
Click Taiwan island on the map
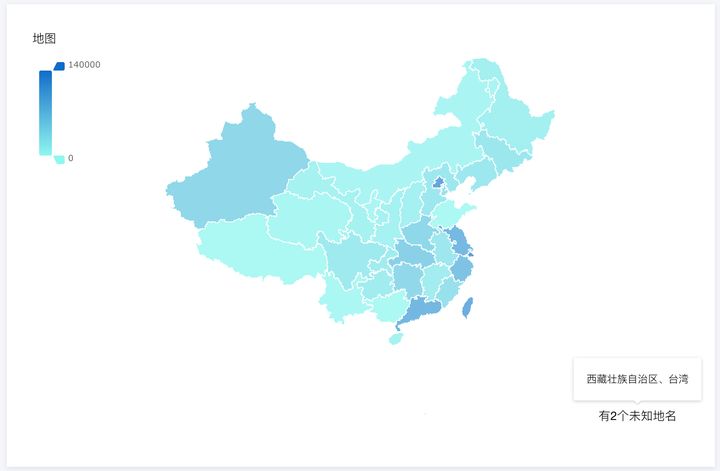pos(467,308)
